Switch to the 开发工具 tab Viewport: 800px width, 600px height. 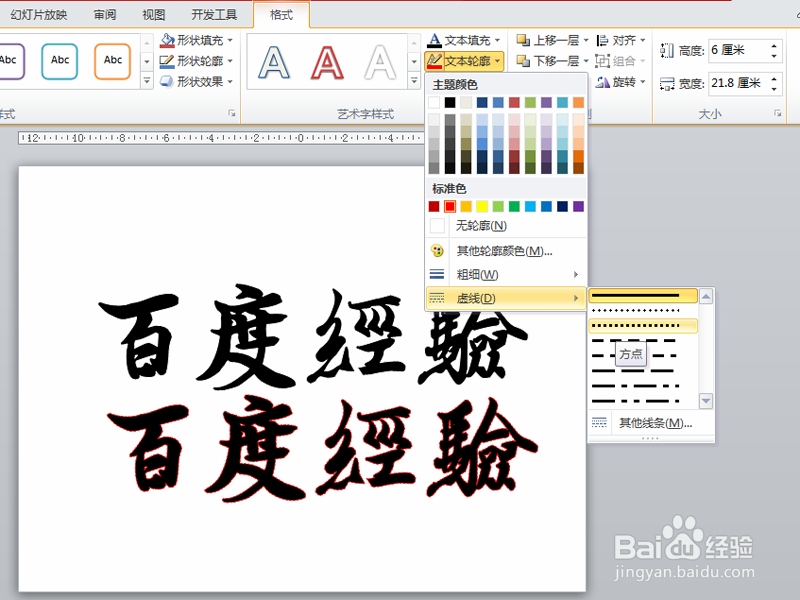tap(214, 15)
